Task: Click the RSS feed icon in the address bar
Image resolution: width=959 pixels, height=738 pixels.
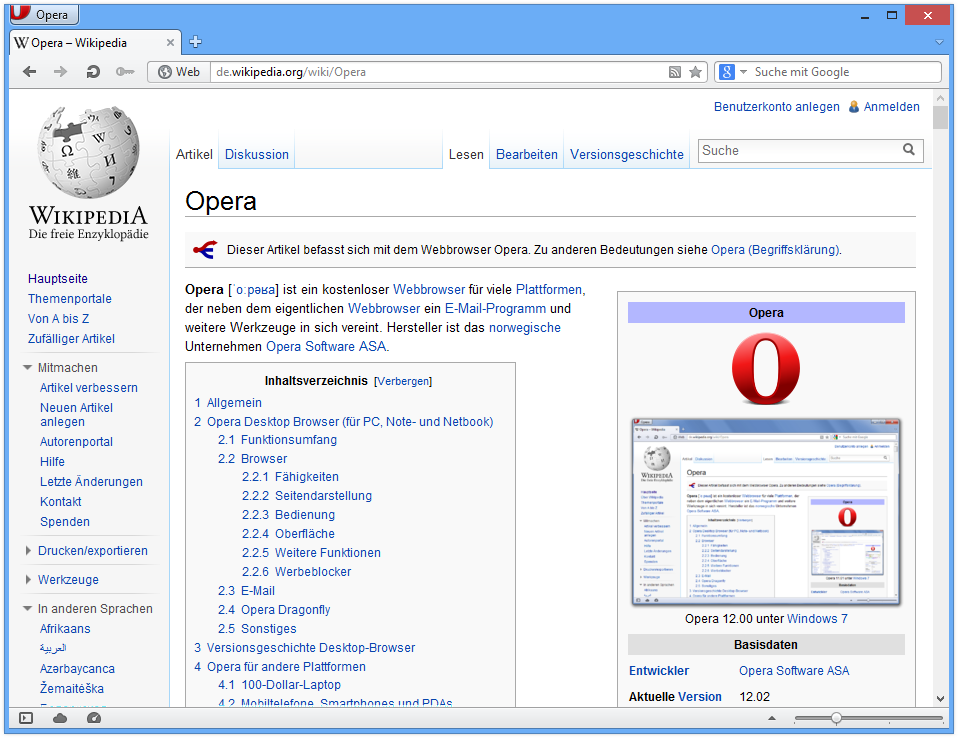Action: [x=675, y=72]
